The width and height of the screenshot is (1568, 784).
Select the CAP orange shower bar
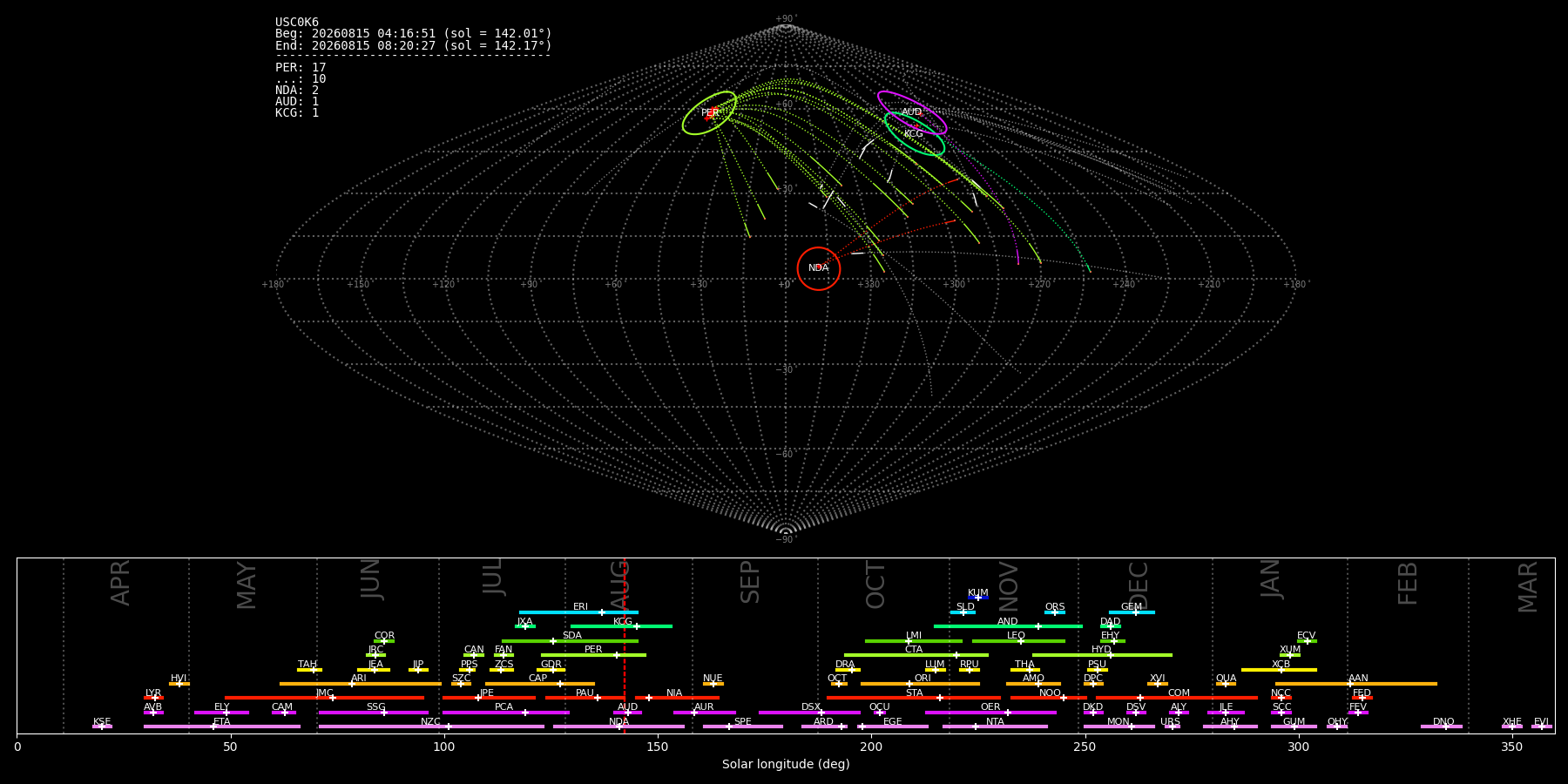(540, 684)
